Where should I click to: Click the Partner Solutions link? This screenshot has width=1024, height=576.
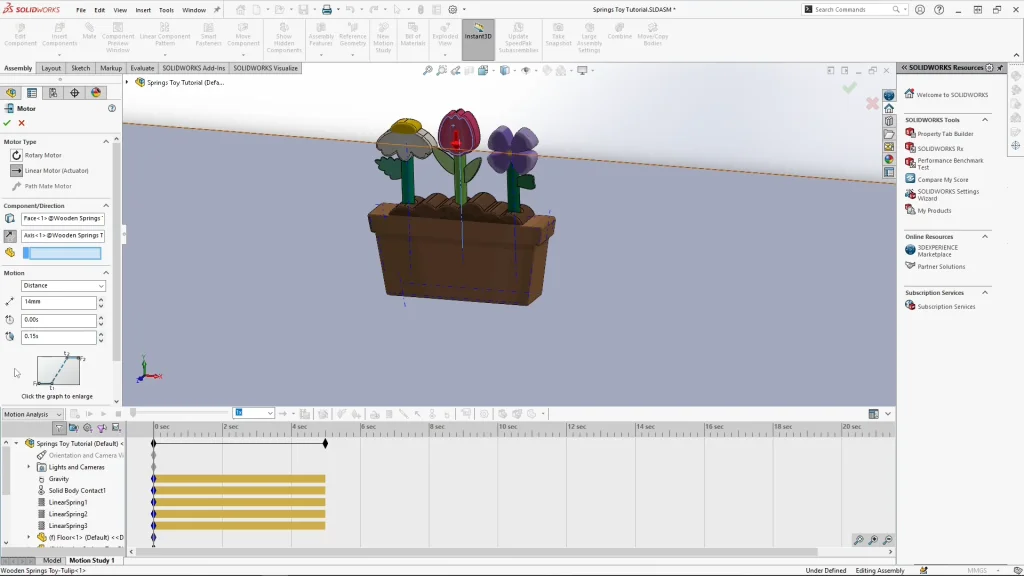point(941,267)
